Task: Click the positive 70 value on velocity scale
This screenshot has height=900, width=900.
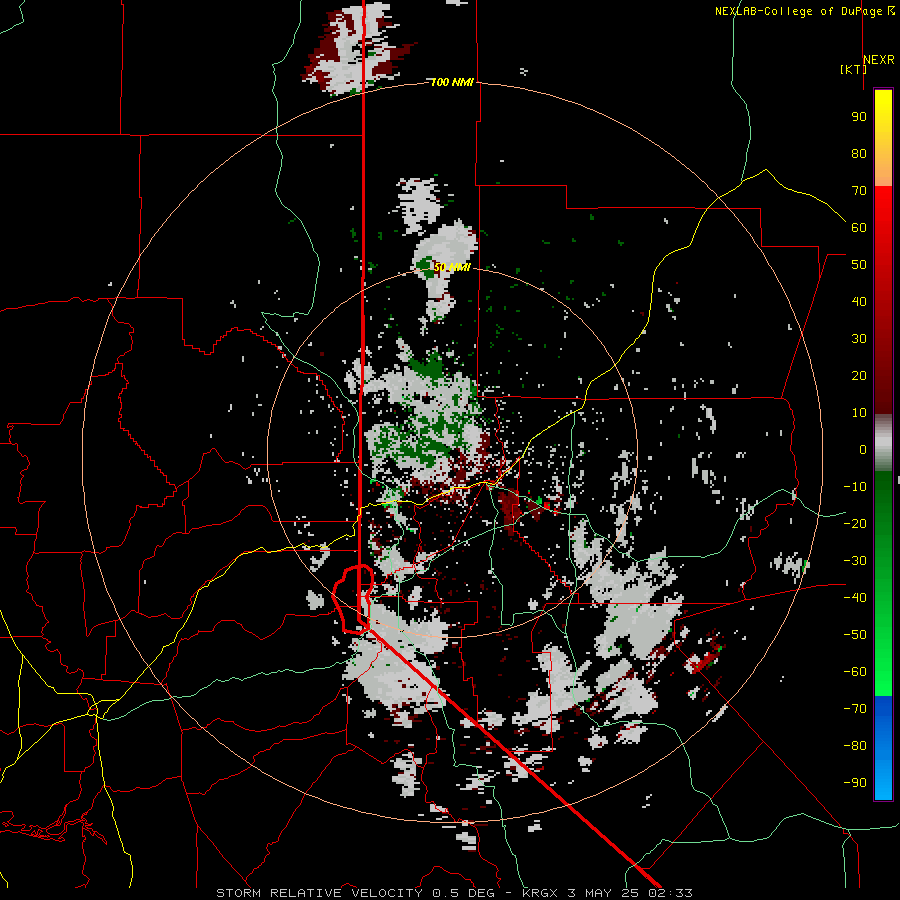Action: point(859,191)
